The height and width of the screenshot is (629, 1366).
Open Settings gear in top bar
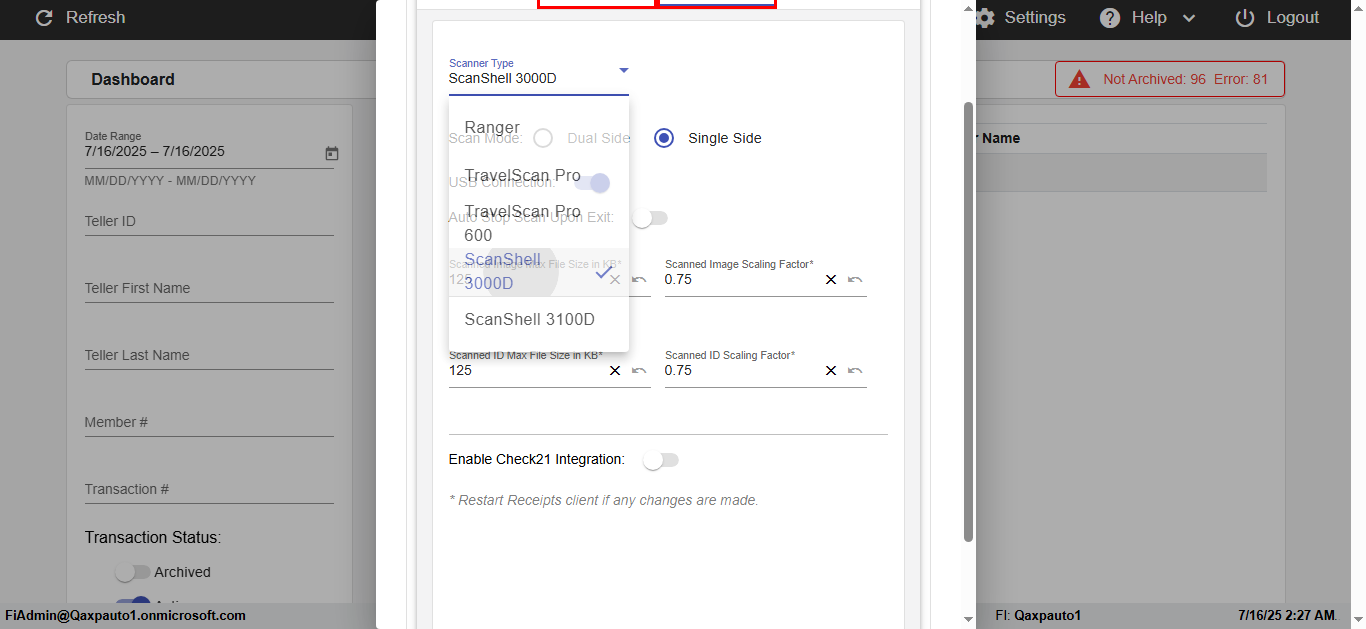click(985, 18)
